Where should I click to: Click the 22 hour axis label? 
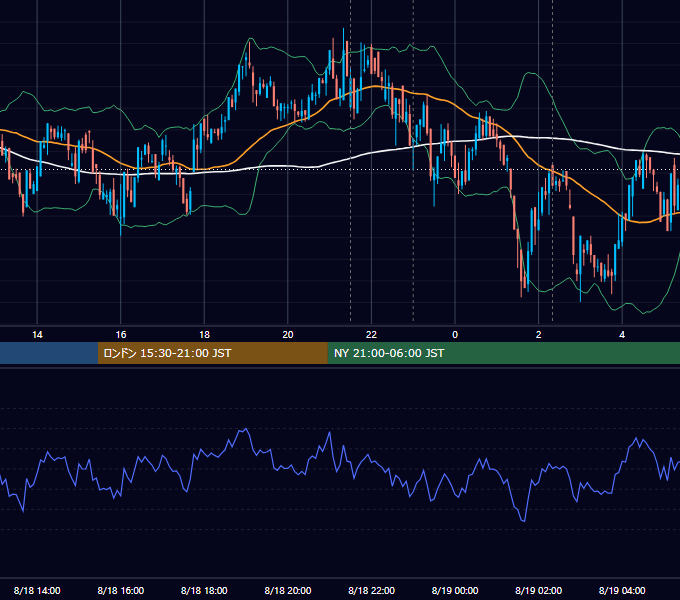371,335
